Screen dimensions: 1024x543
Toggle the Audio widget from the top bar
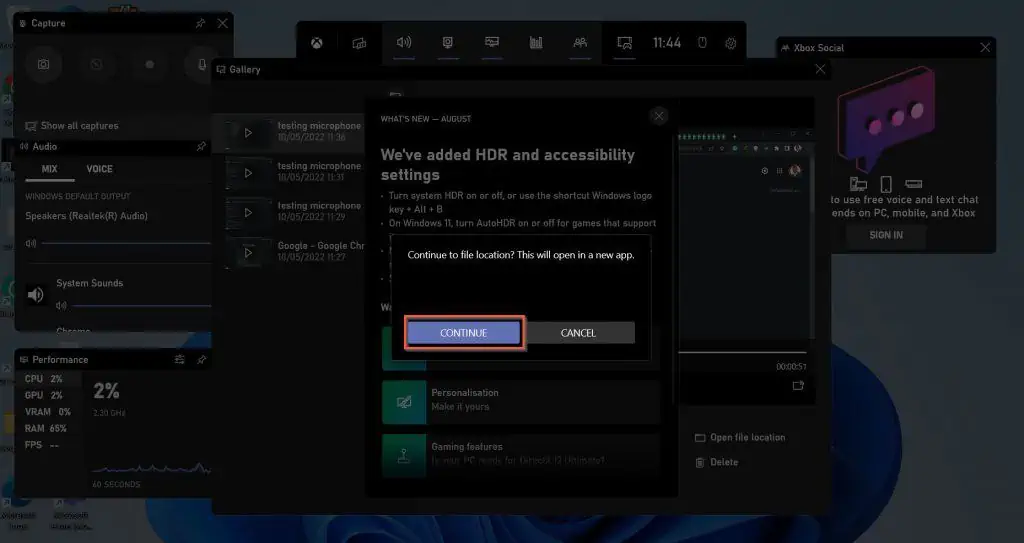(x=404, y=43)
